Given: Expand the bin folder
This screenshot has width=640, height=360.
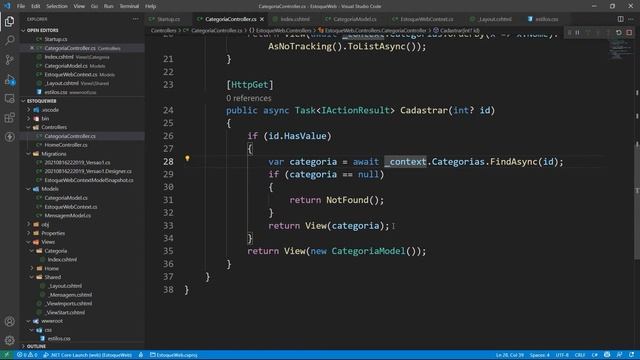Looking at the screenshot, I should [45, 119].
